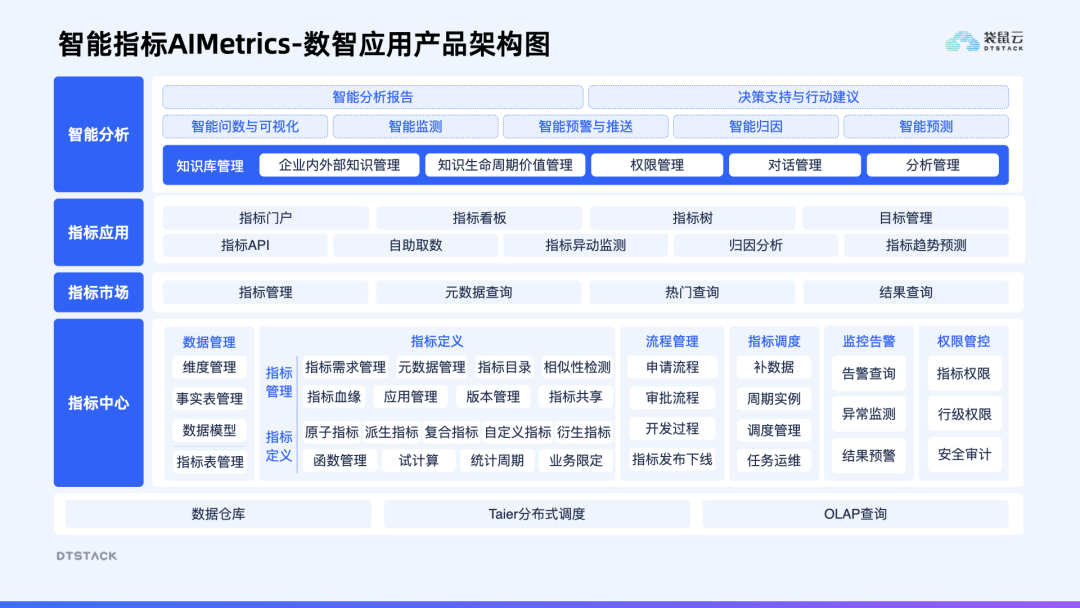Click the 指标异动监测 item
The width and height of the screenshot is (1080, 608).
[x=585, y=245]
